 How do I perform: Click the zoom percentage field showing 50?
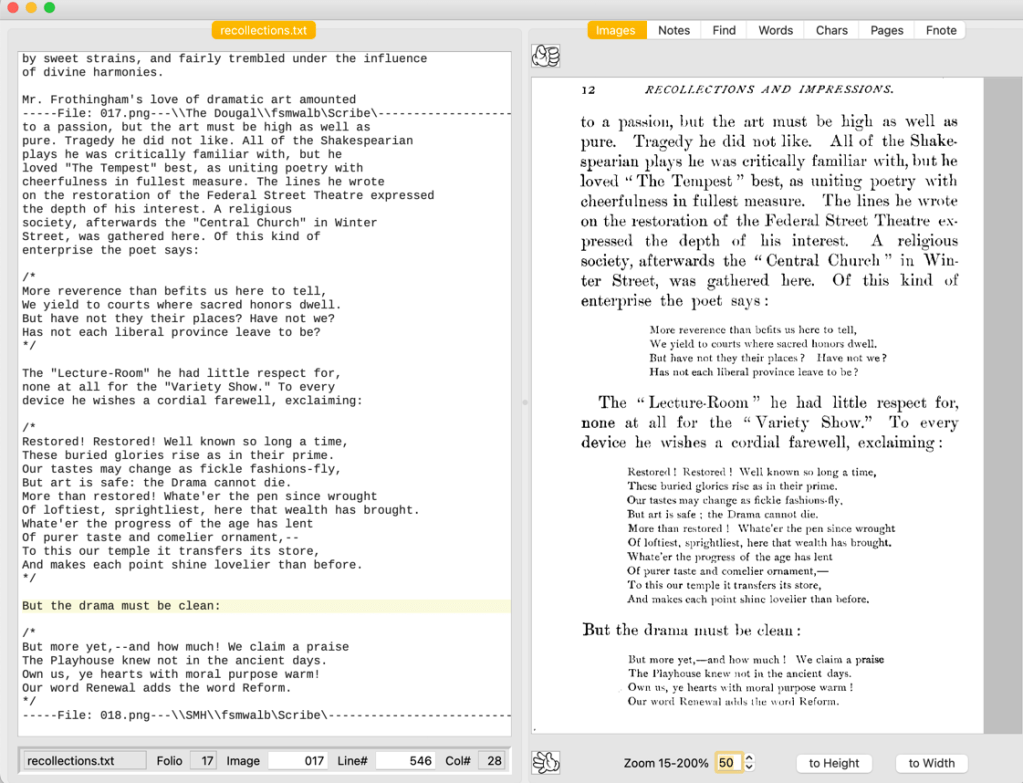tap(727, 763)
